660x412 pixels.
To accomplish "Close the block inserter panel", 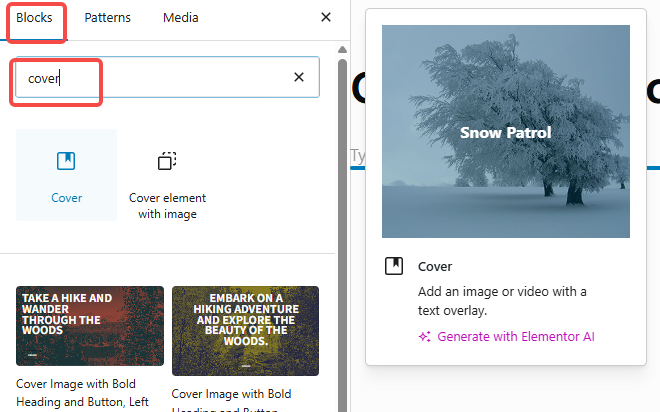I will (x=326, y=18).
